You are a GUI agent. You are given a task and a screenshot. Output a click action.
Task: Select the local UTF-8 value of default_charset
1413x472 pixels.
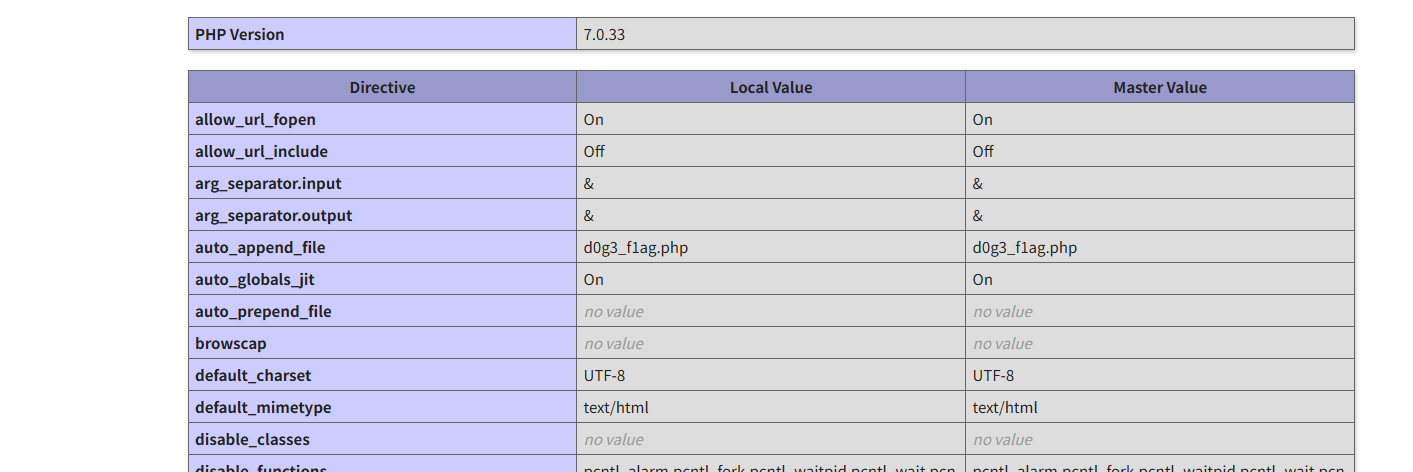click(x=605, y=375)
